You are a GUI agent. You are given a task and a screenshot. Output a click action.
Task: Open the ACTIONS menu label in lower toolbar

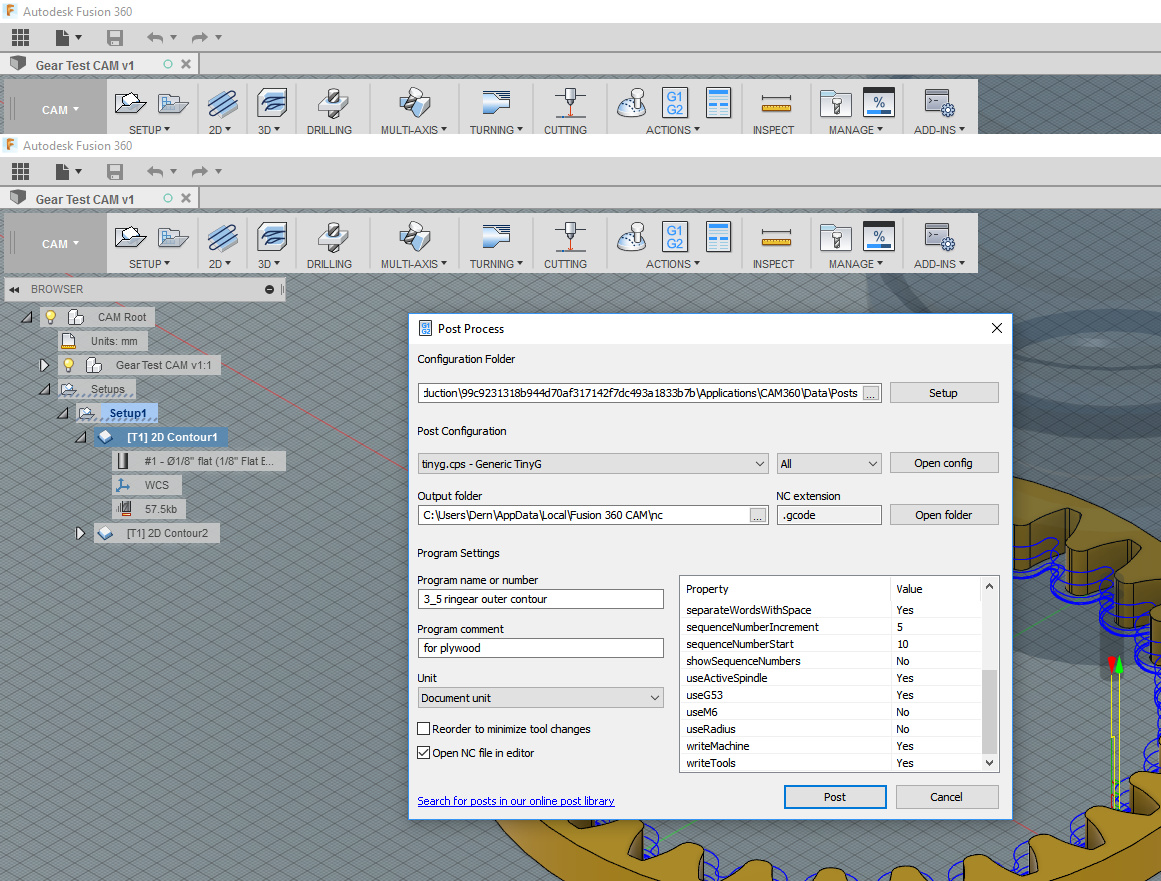672,264
